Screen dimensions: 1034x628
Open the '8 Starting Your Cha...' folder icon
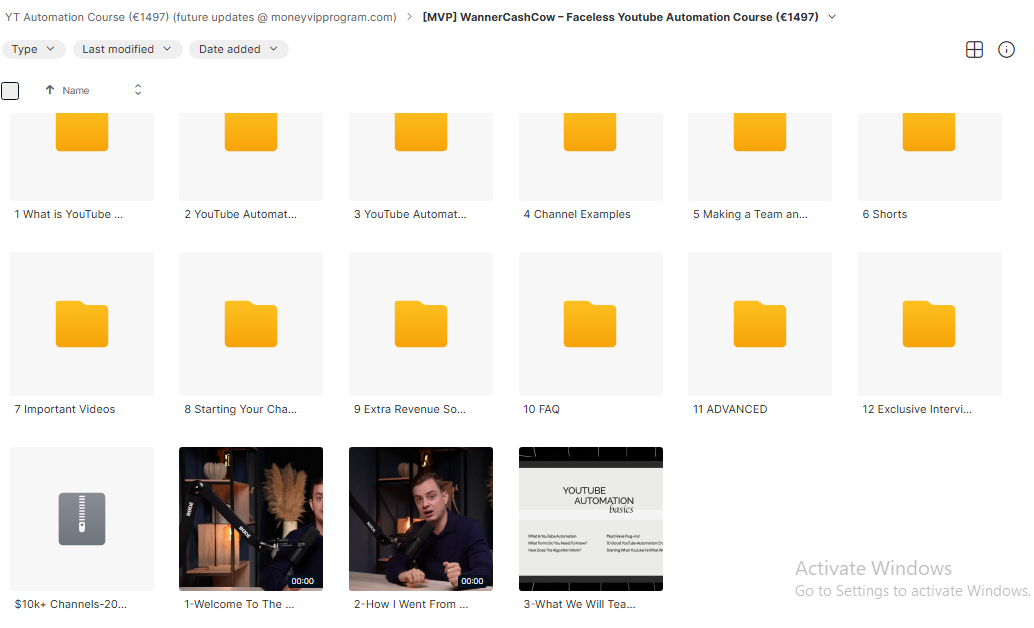tap(251, 324)
